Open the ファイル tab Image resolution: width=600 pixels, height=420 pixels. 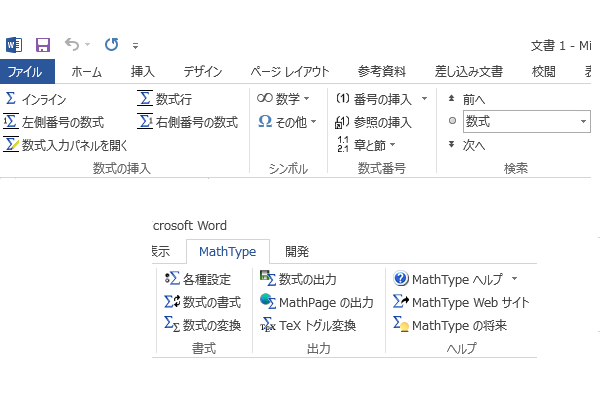27,72
